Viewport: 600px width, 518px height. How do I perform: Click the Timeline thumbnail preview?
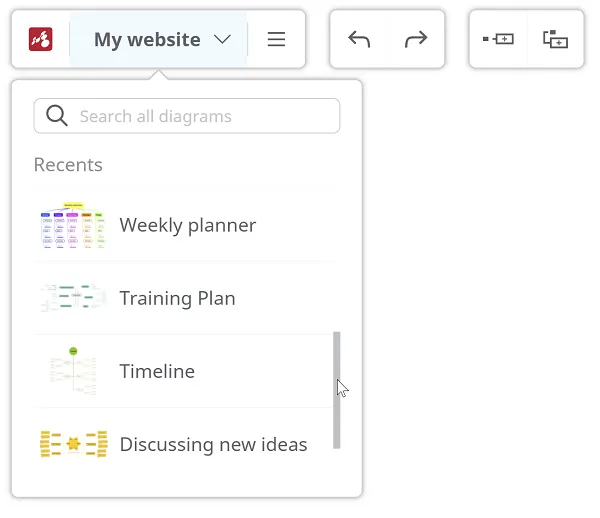tap(73, 370)
